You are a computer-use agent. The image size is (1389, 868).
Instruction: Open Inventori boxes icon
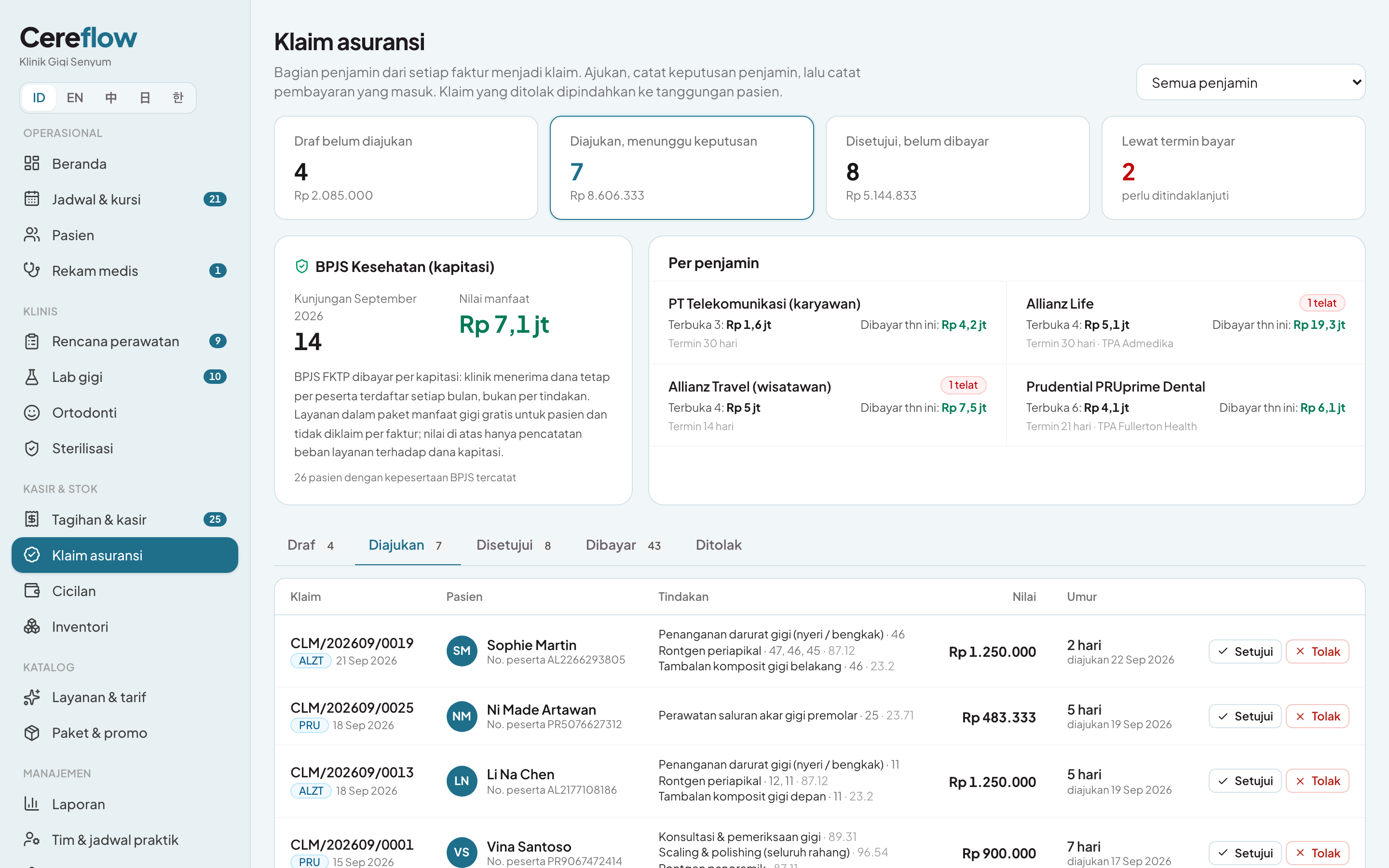[x=31, y=626]
